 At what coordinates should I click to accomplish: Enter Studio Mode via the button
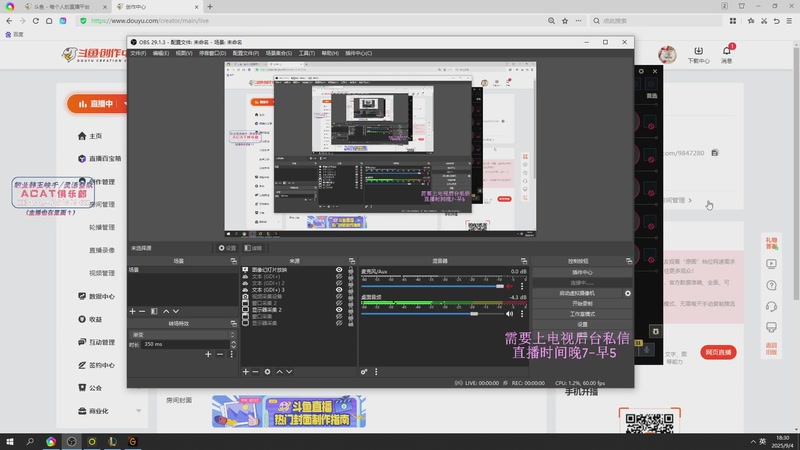pyautogui.click(x=582, y=314)
